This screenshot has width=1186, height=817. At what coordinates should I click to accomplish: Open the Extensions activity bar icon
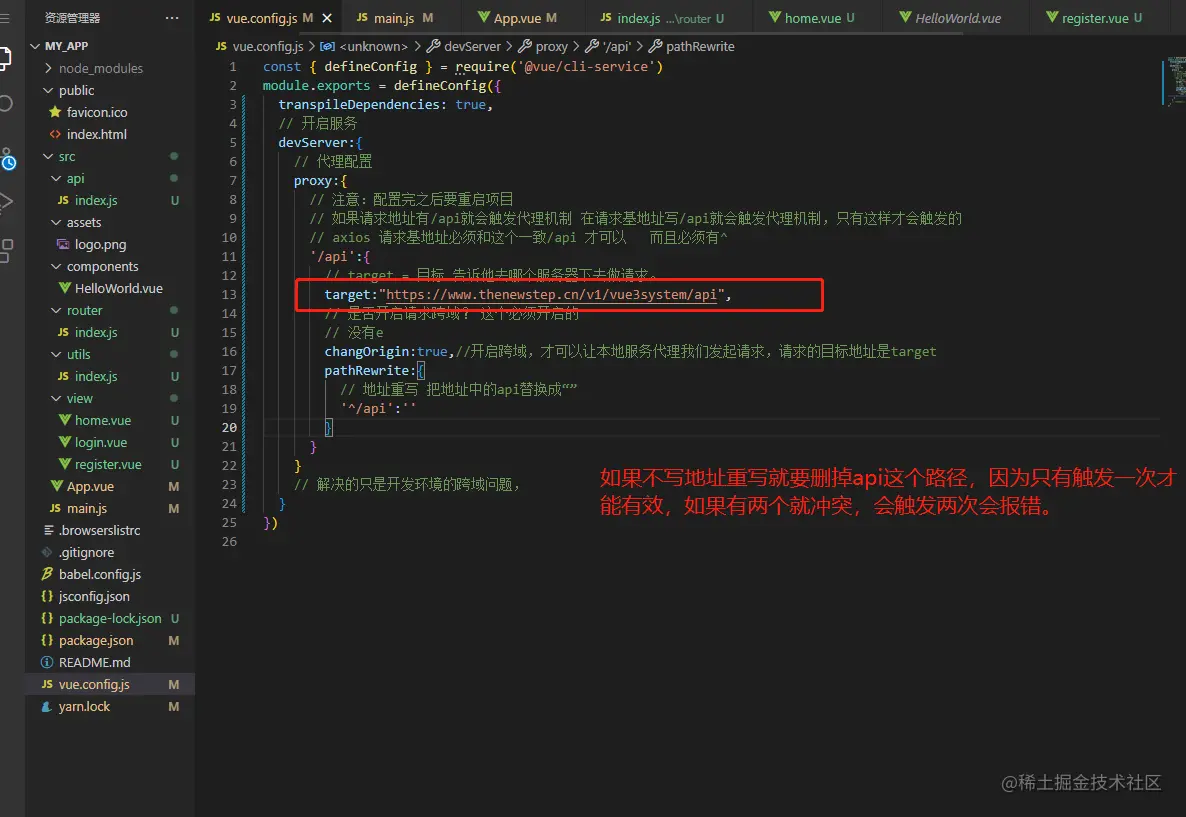coord(6,250)
